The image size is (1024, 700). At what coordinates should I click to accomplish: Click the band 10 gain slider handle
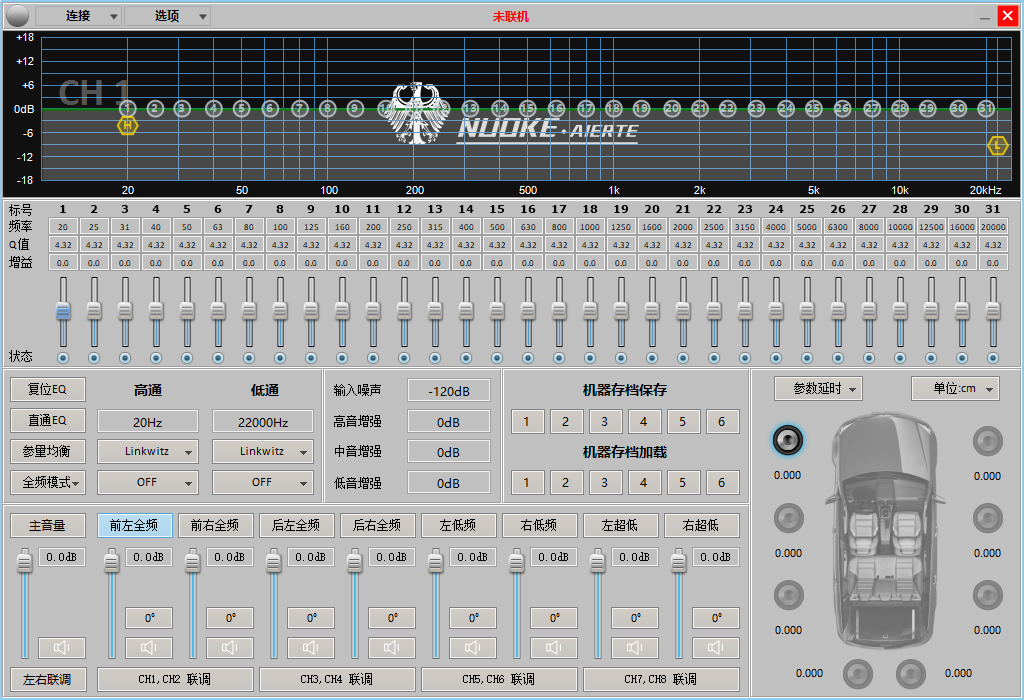point(342,311)
